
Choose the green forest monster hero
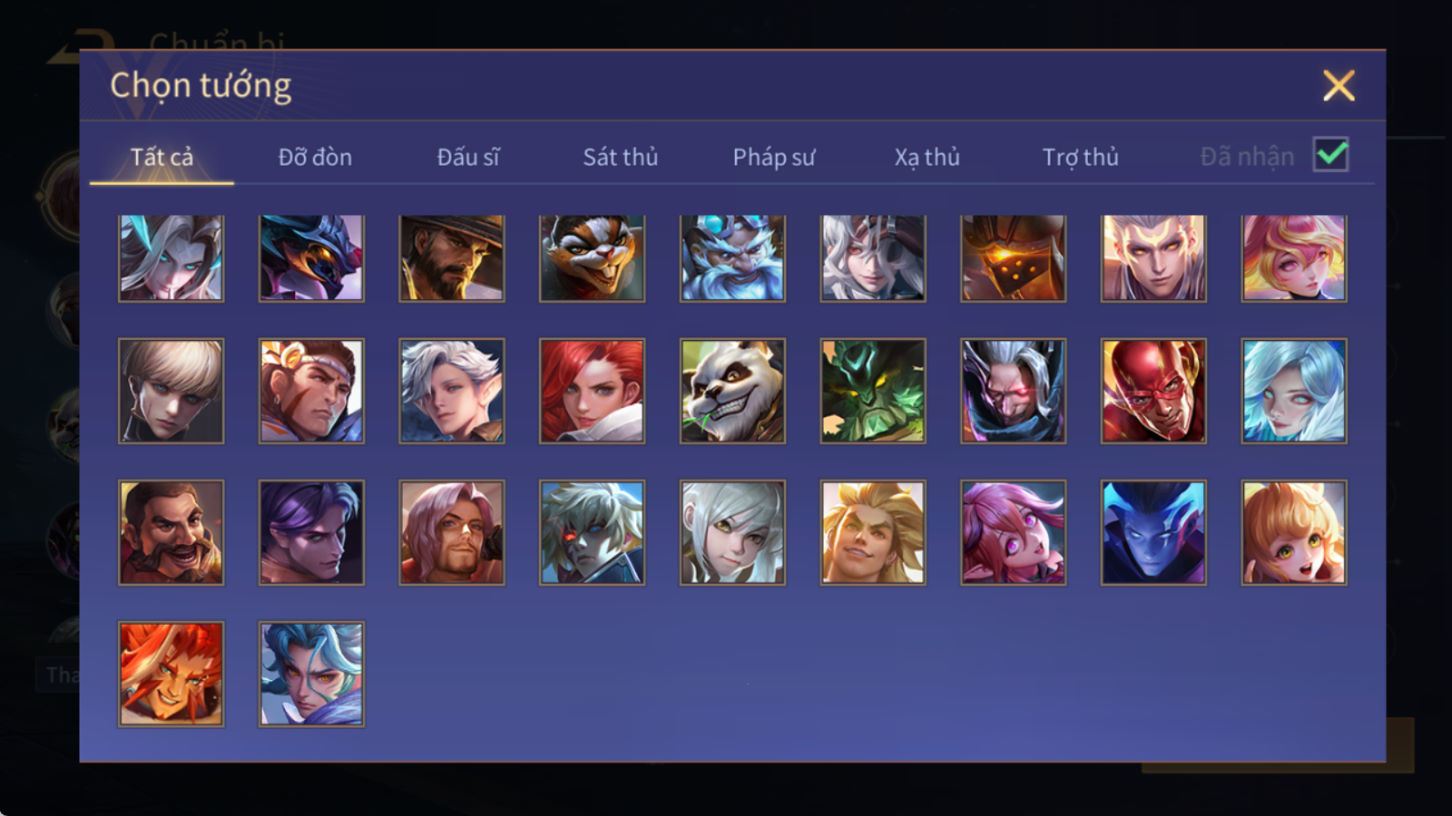click(873, 391)
